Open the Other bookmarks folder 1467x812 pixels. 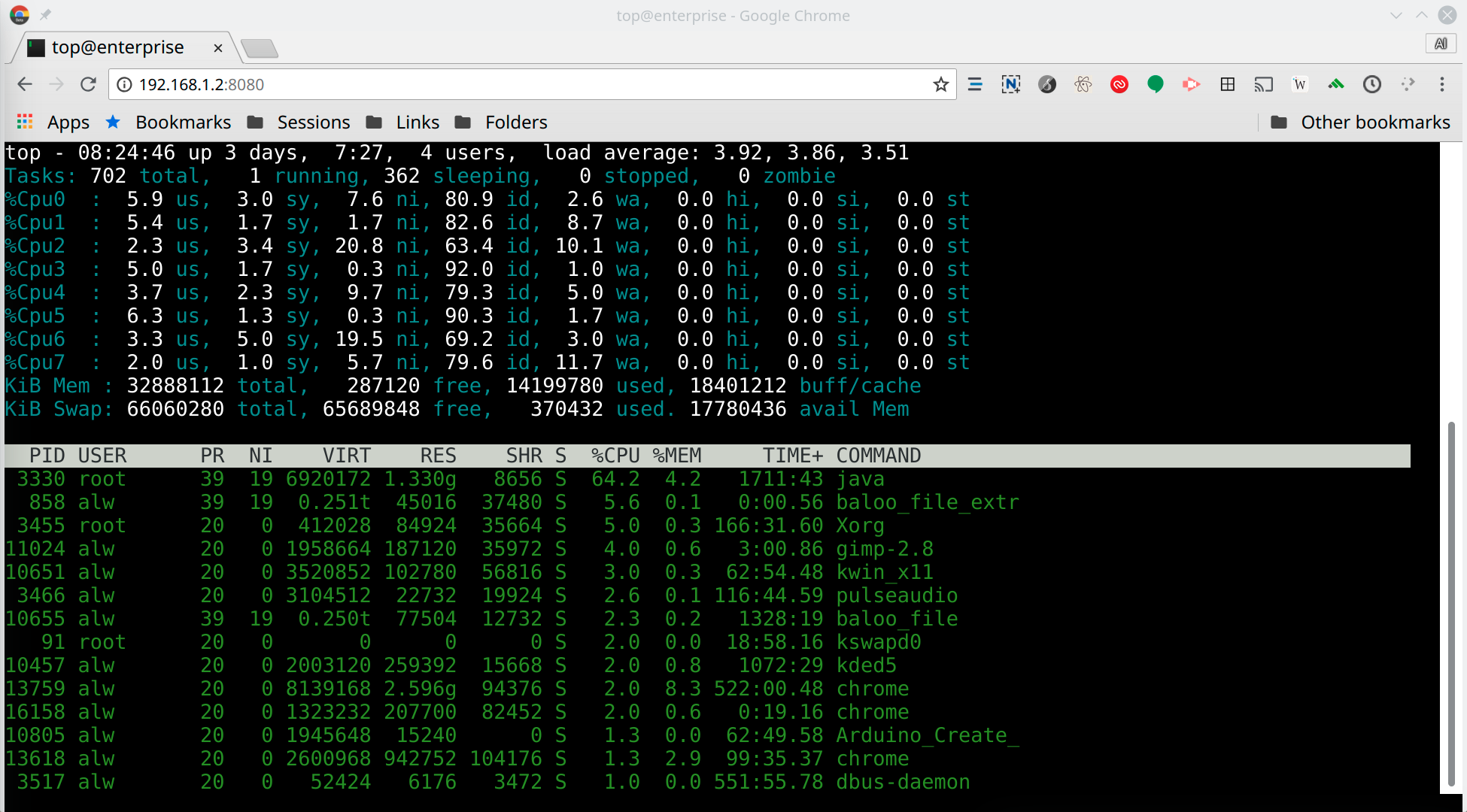pyautogui.click(x=1360, y=122)
